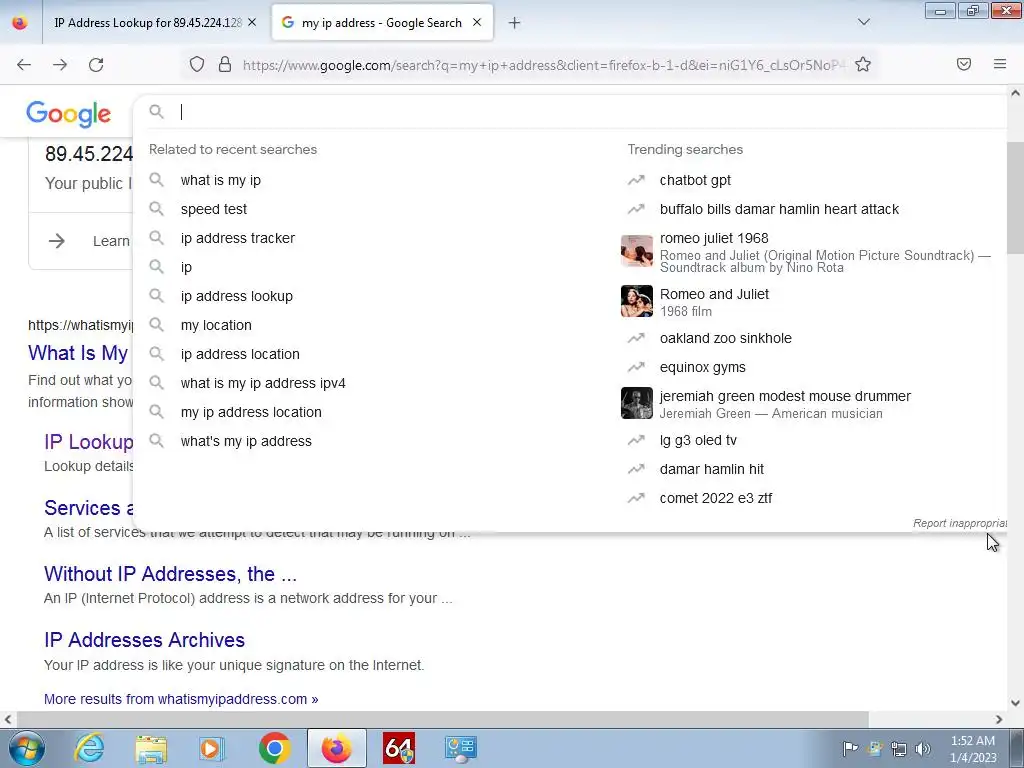The height and width of the screenshot is (768, 1024).
Task: Open a new tab with plus button
Action: (x=514, y=23)
